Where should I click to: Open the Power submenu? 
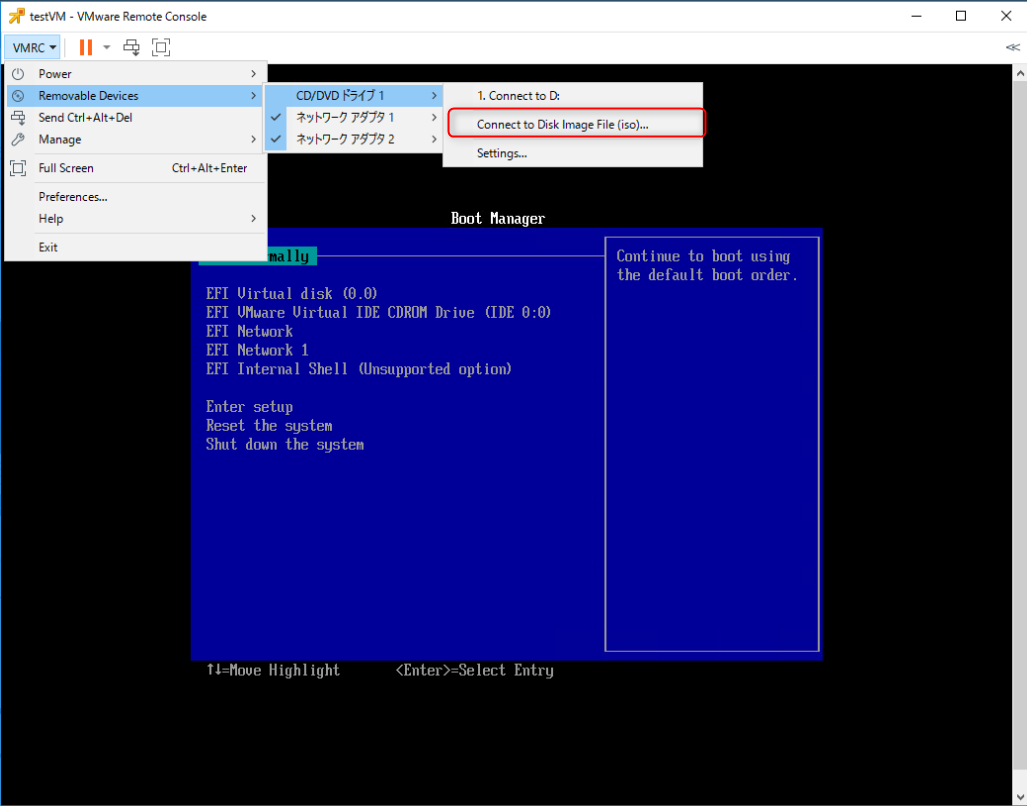tap(136, 74)
